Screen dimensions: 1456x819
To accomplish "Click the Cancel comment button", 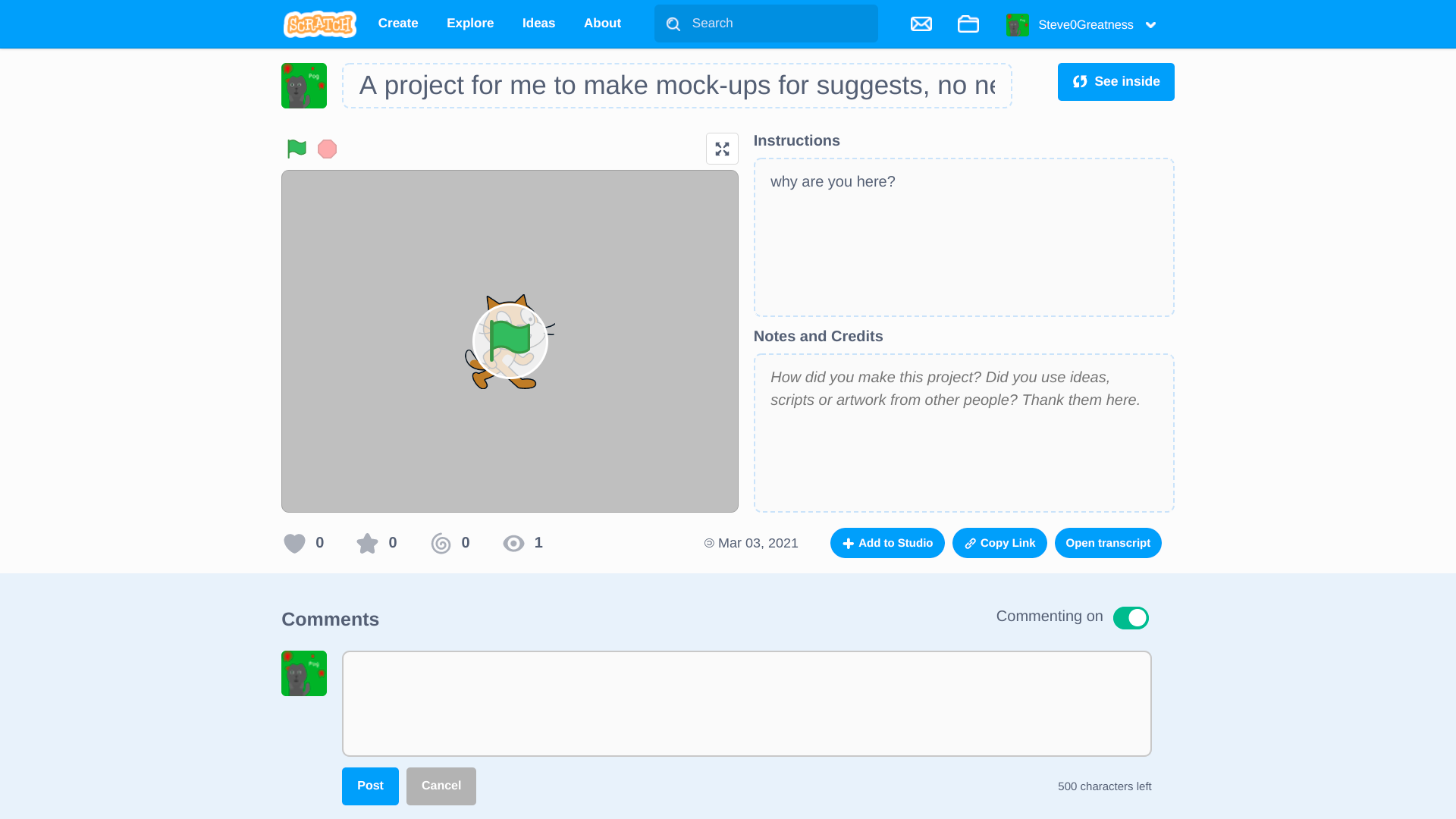I will click(x=441, y=785).
